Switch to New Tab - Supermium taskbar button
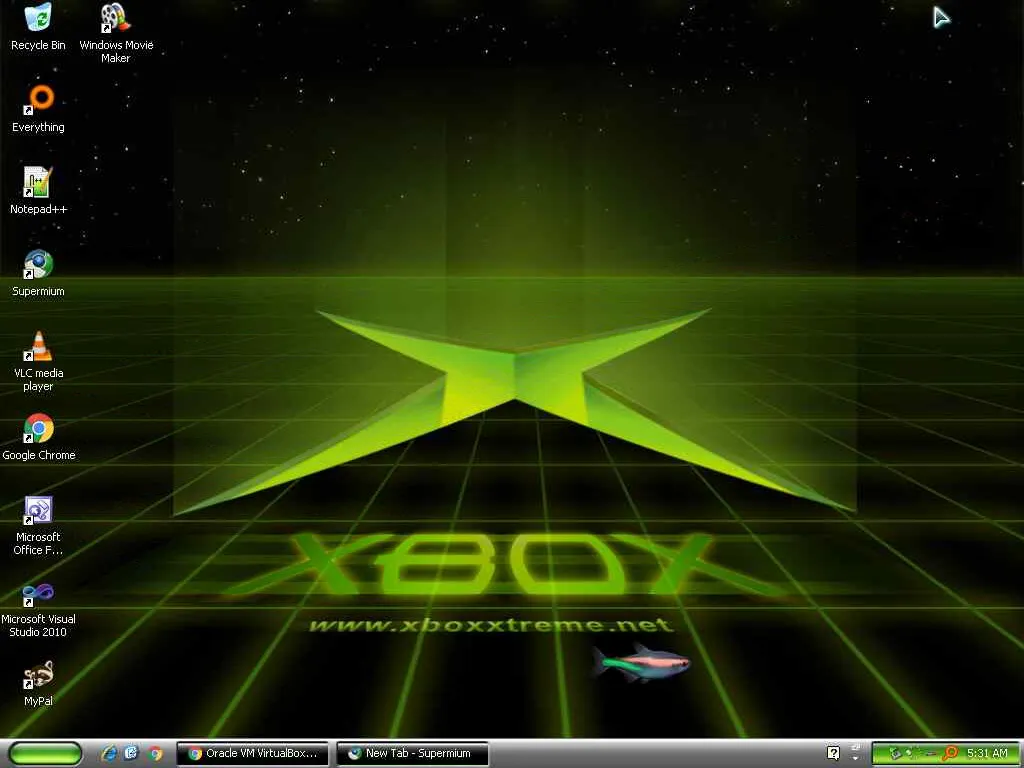Image resolution: width=1024 pixels, height=768 pixels. point(413,753)
